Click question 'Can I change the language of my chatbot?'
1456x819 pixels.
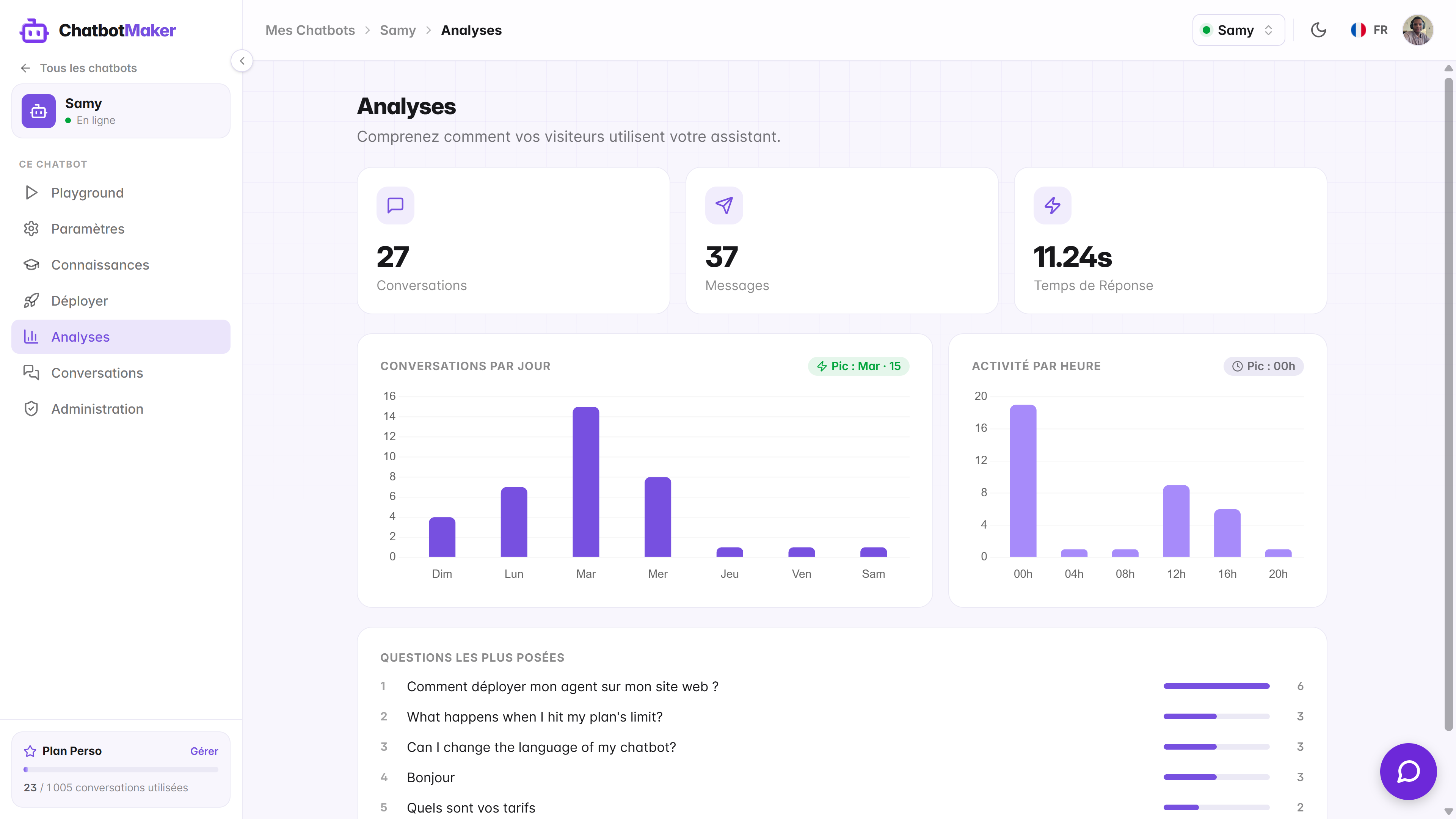click(x=541, y=747)
